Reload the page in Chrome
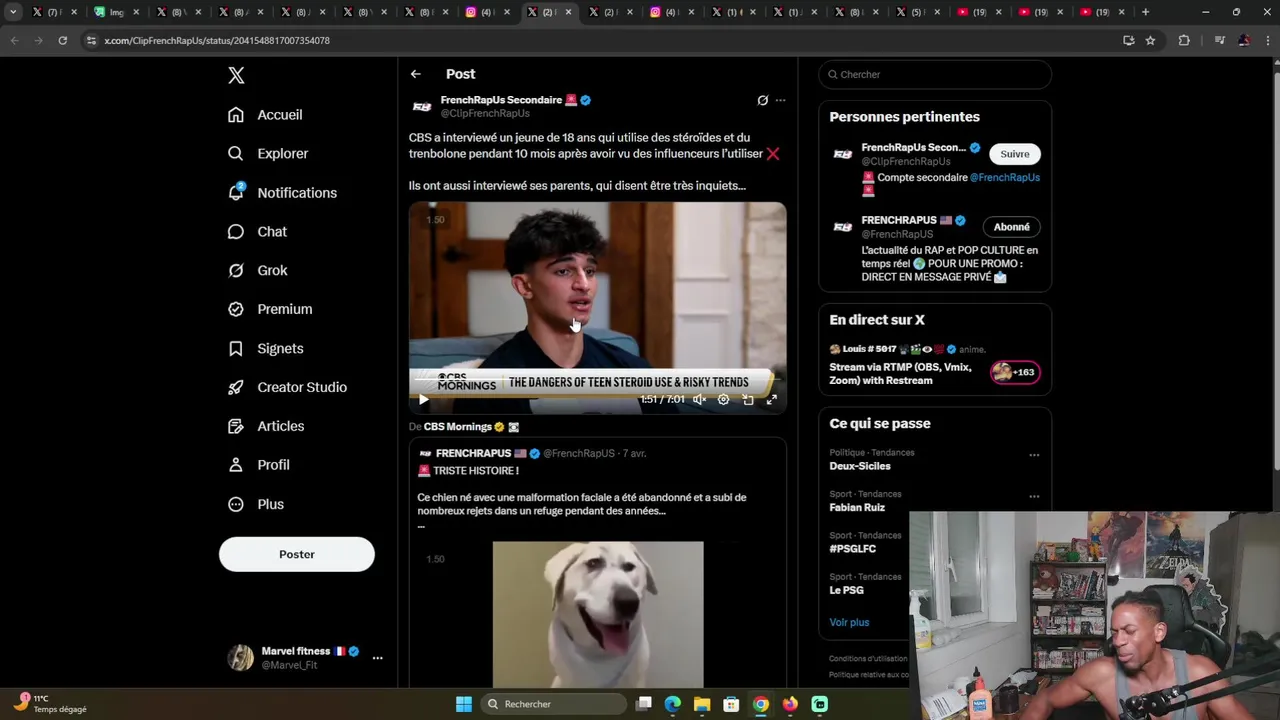 coord(62,40)
